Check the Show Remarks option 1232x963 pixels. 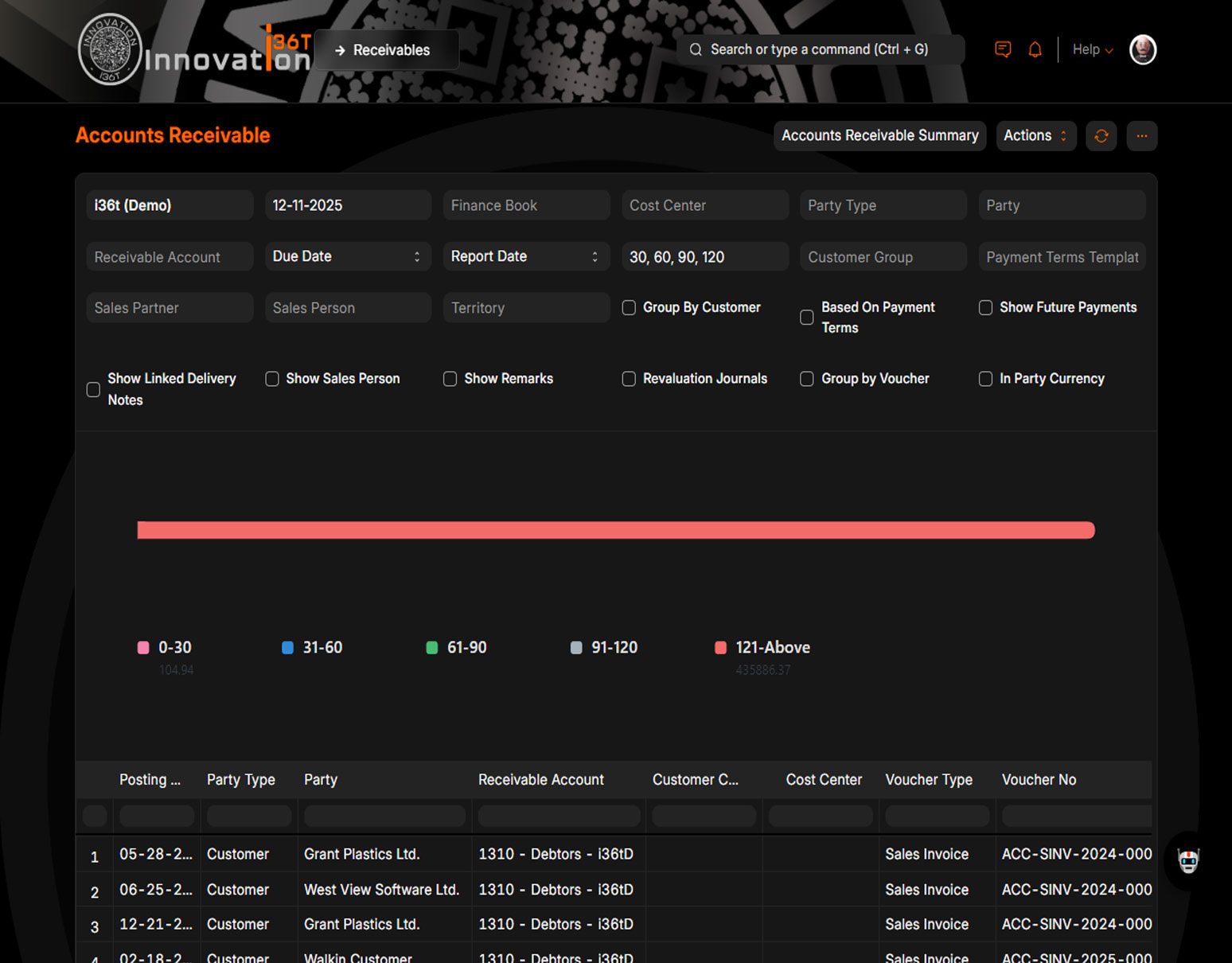click(x=450, y=379)
